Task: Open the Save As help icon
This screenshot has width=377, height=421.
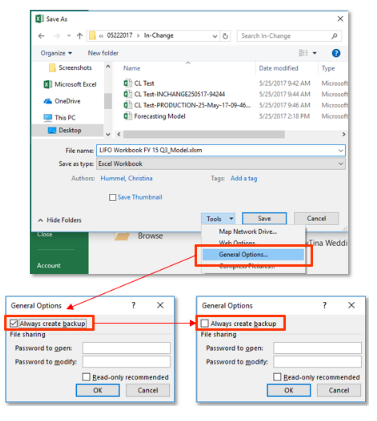Action: pos(336,53)
